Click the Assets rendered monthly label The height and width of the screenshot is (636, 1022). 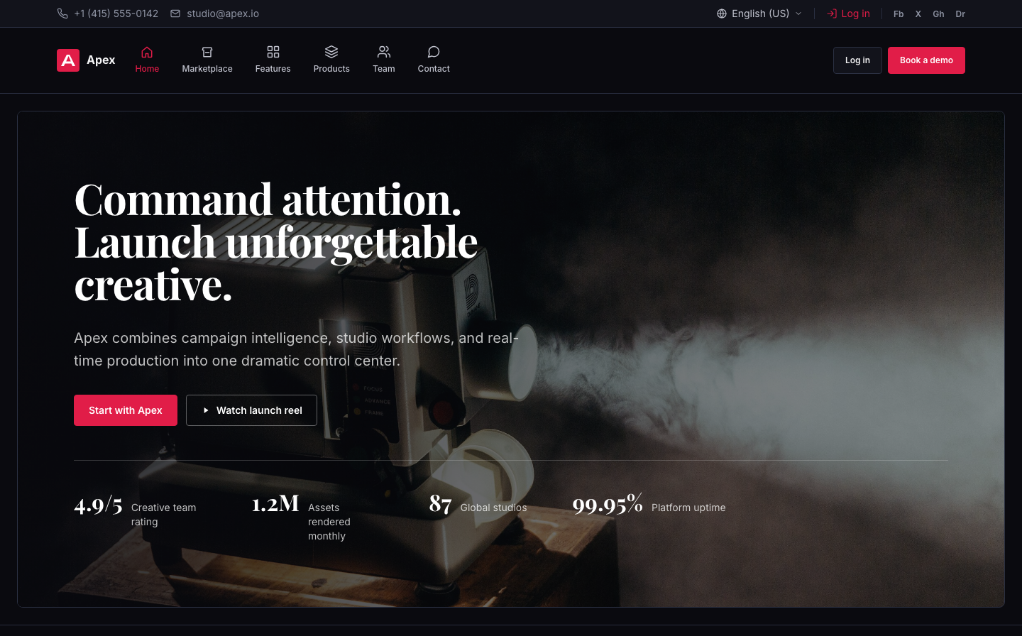[x=329, y=522]
